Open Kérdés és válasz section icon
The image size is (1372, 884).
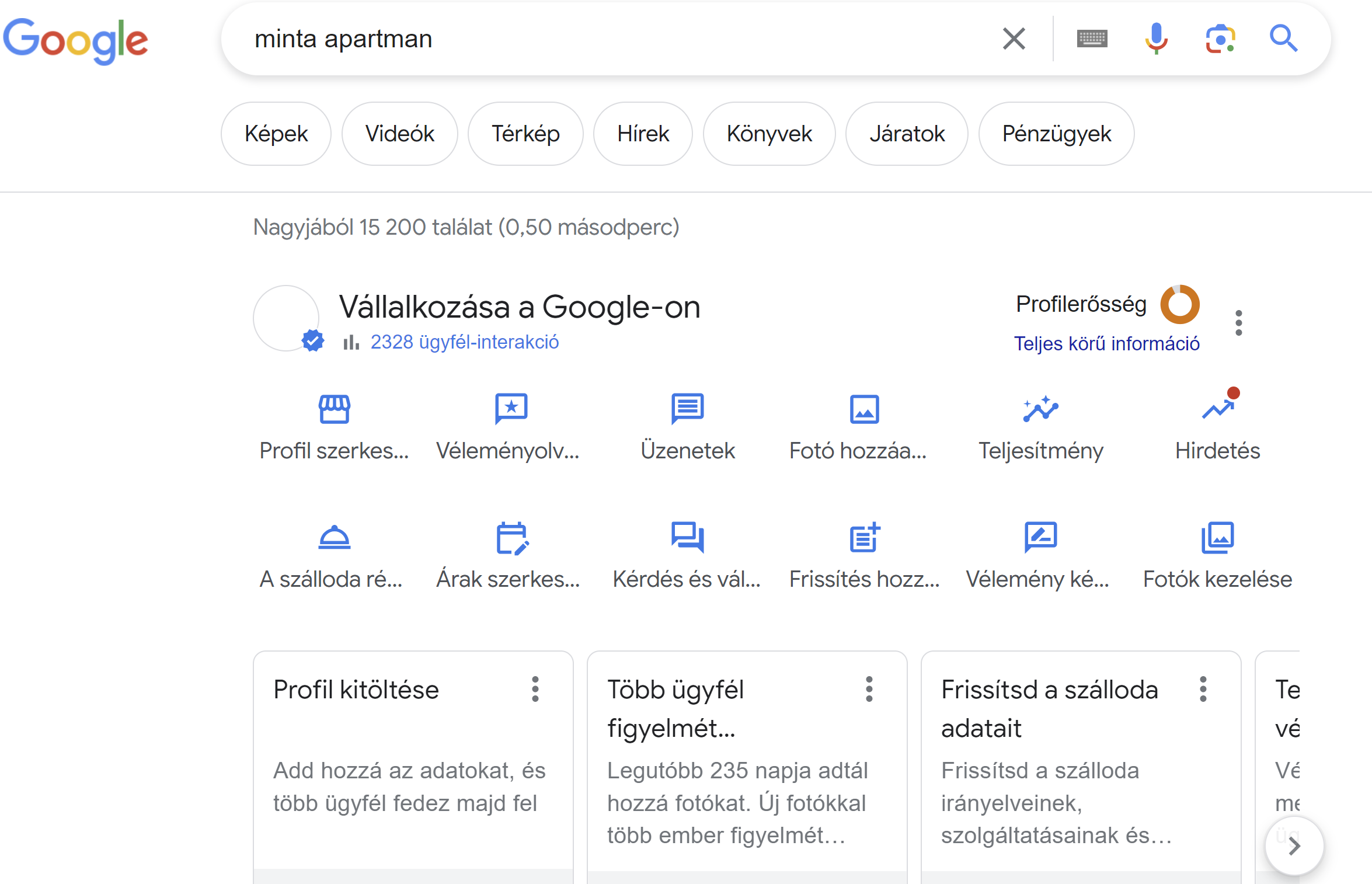688,538
